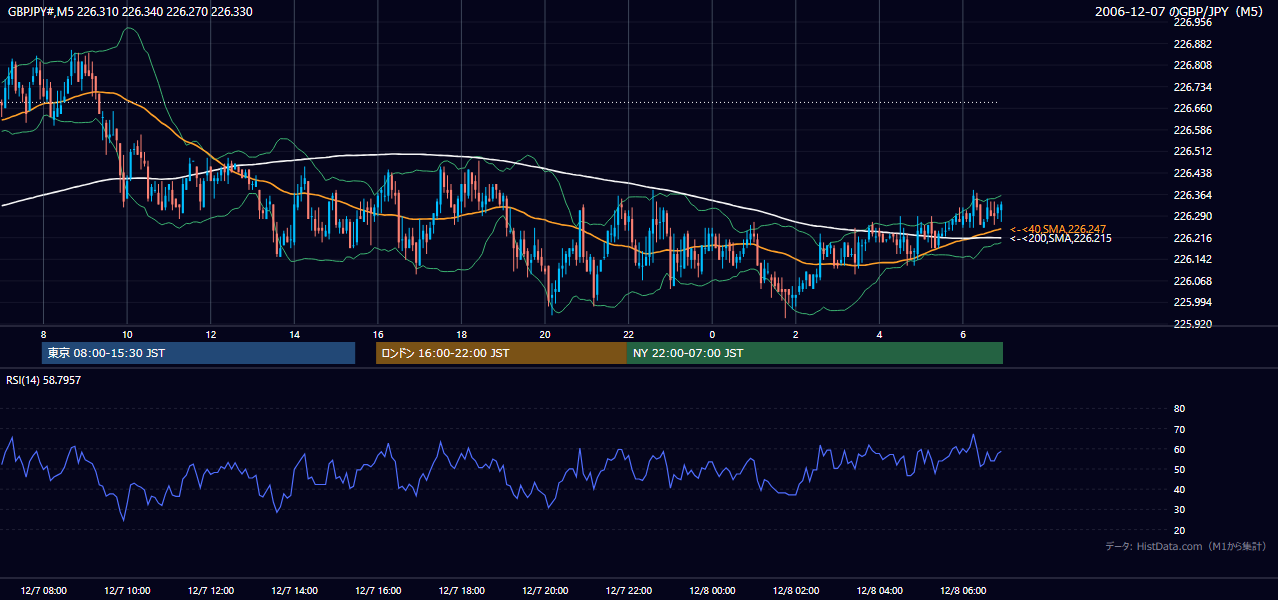Click price axis value 225.920
The image size is (1278, 600).
(1192, 323)
